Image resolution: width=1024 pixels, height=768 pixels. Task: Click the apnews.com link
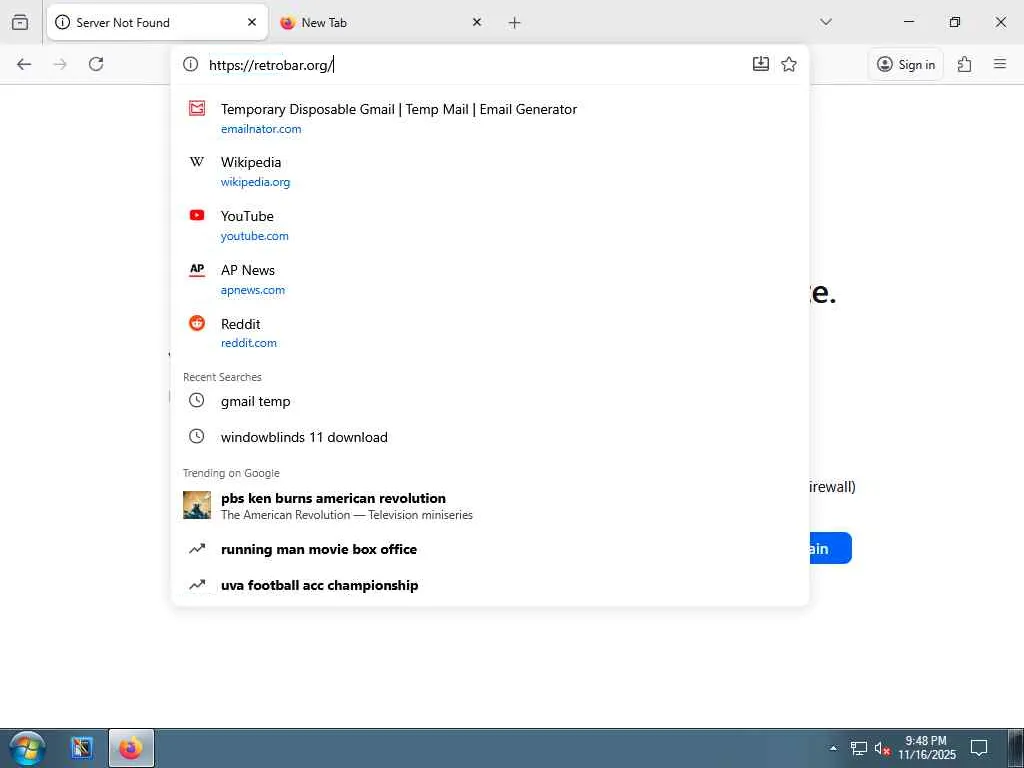[x=253, y=290]
